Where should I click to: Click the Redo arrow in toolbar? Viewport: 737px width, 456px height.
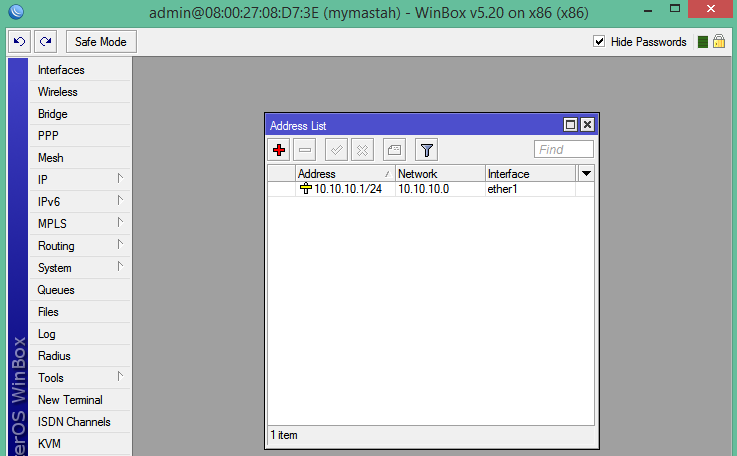[46, 42]
